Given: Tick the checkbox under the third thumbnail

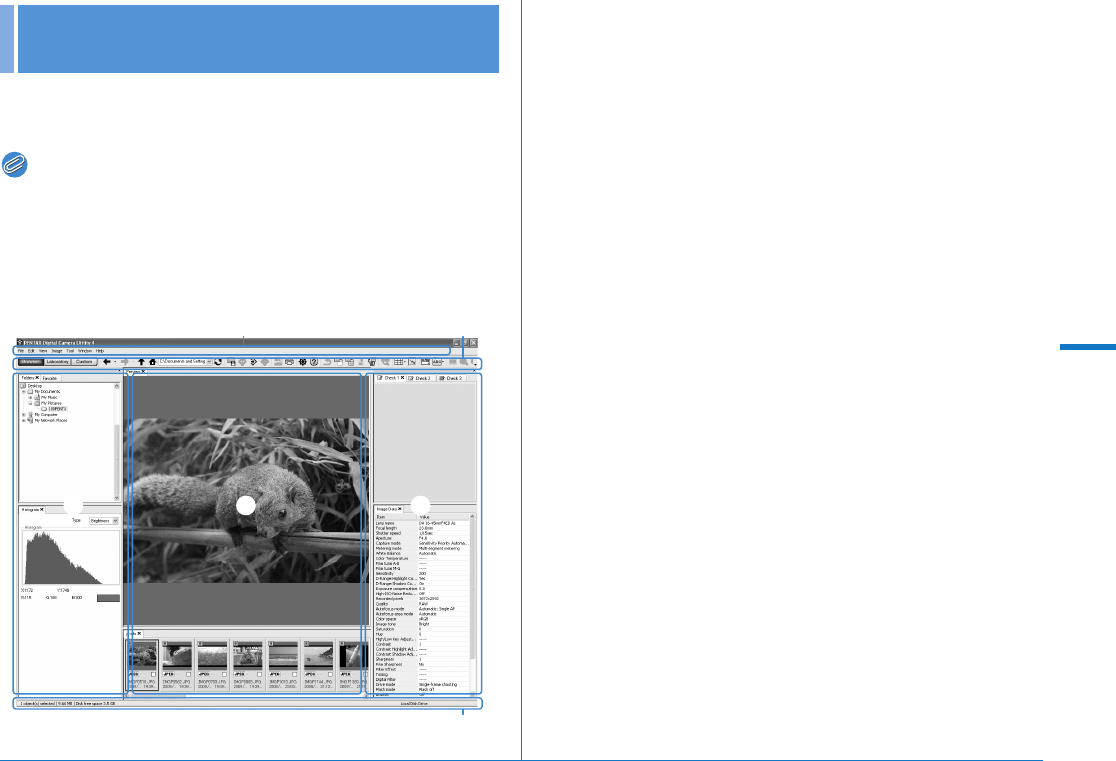Looking at the screenshot, I should (224, 674).
